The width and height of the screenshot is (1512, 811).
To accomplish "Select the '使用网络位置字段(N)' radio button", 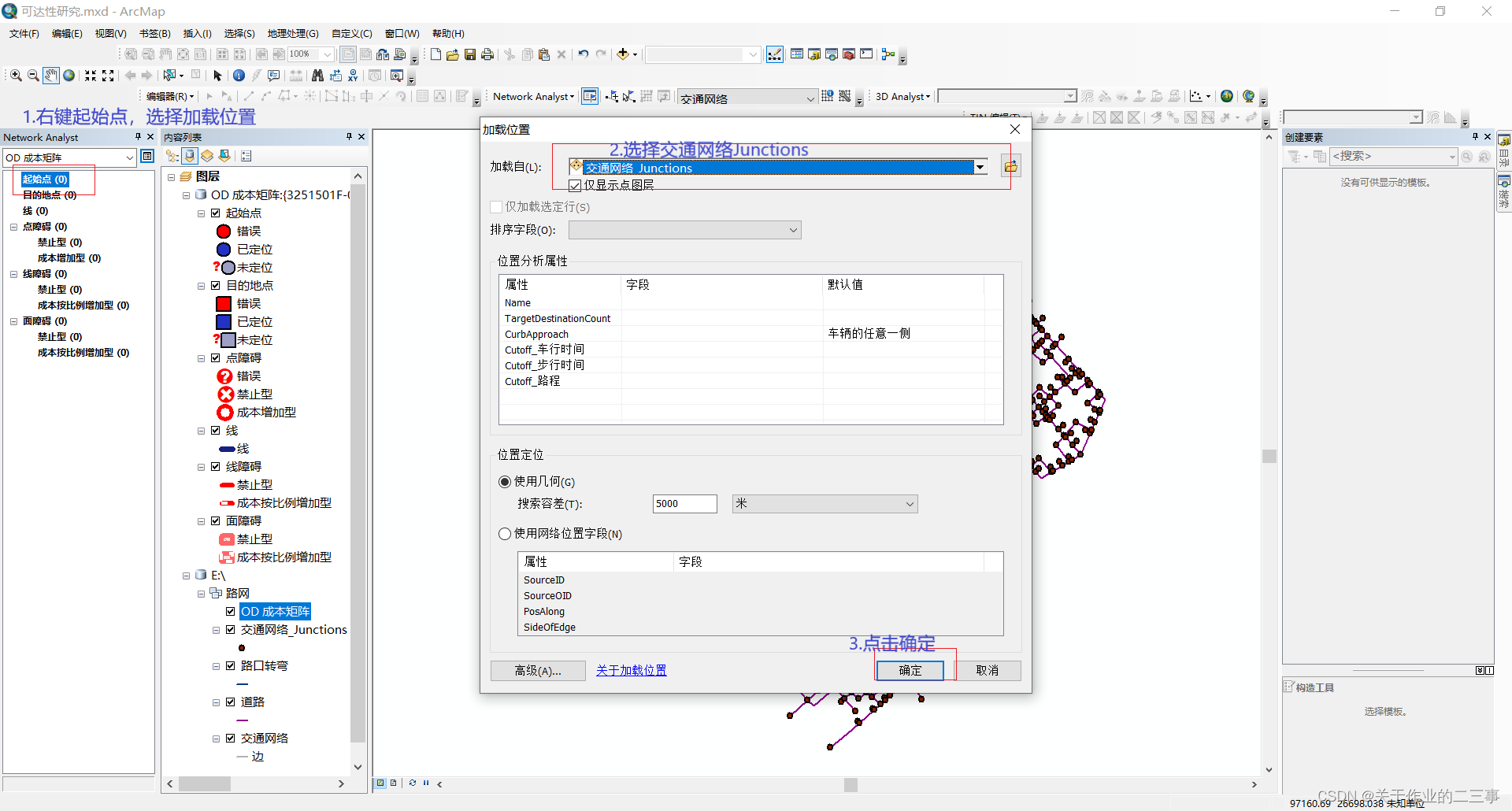I will tap(505, 534).
